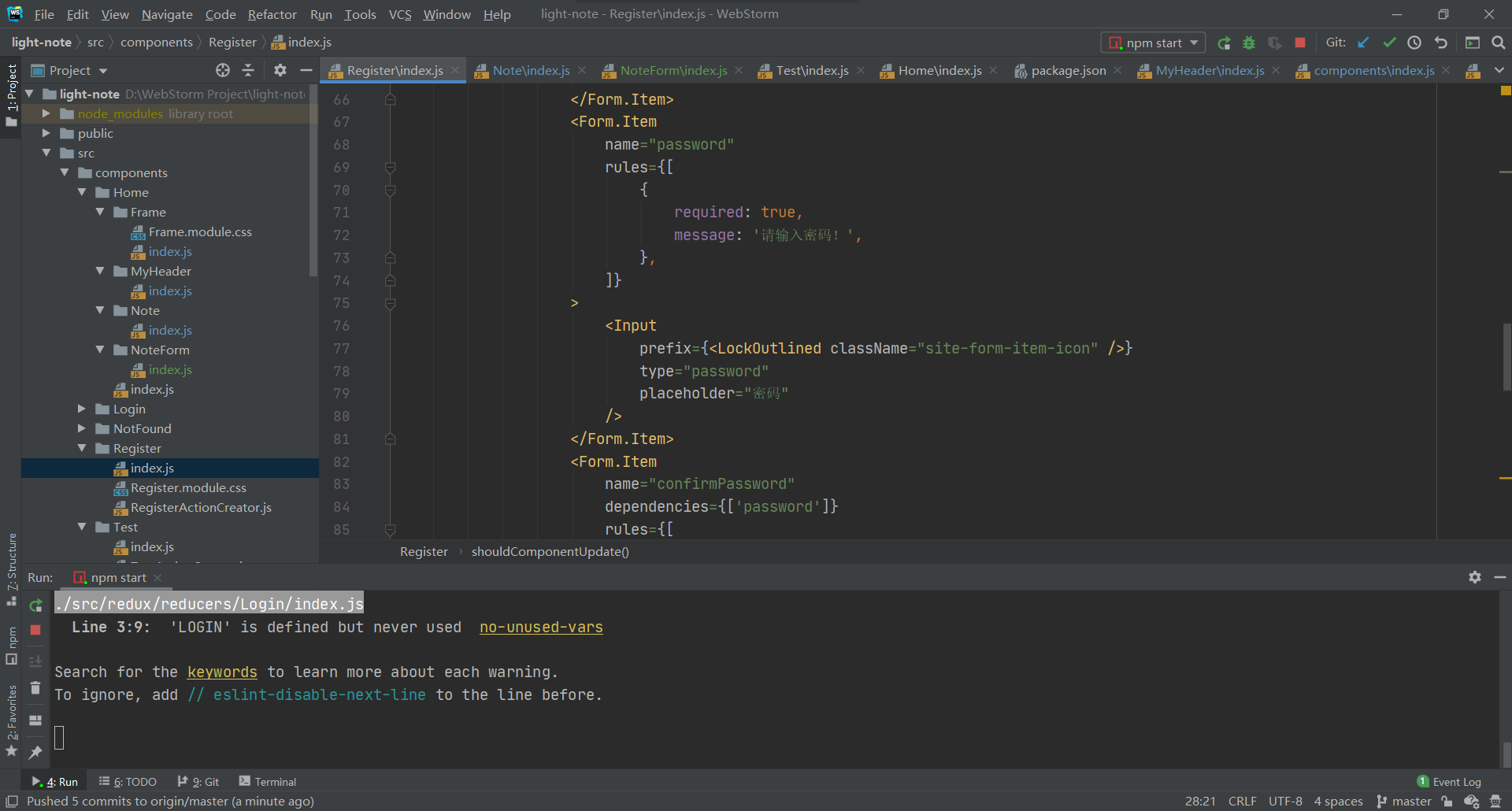Stop the running npm start process in top toolbar
Screen dimensions: 1512x811
[1300, 43]
